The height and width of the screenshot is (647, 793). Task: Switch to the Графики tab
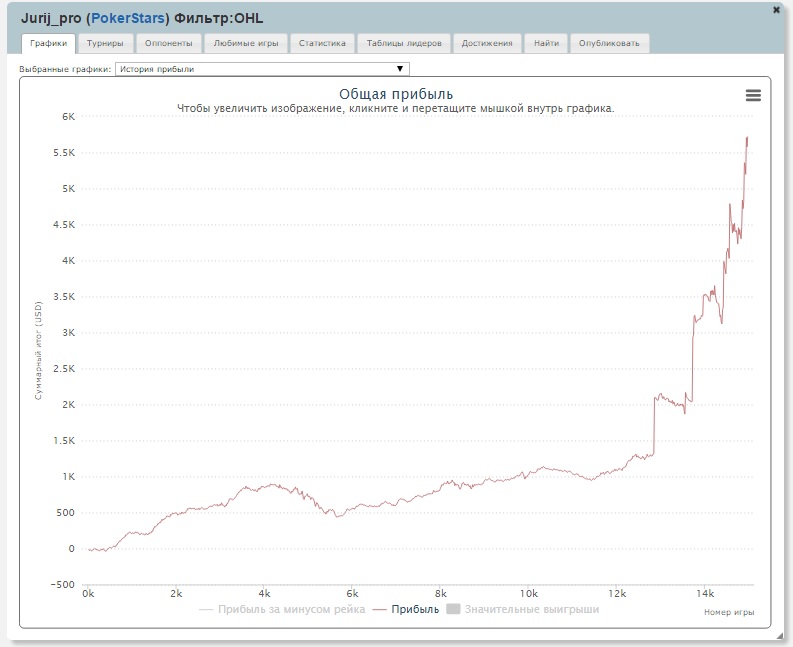(49, 44)
